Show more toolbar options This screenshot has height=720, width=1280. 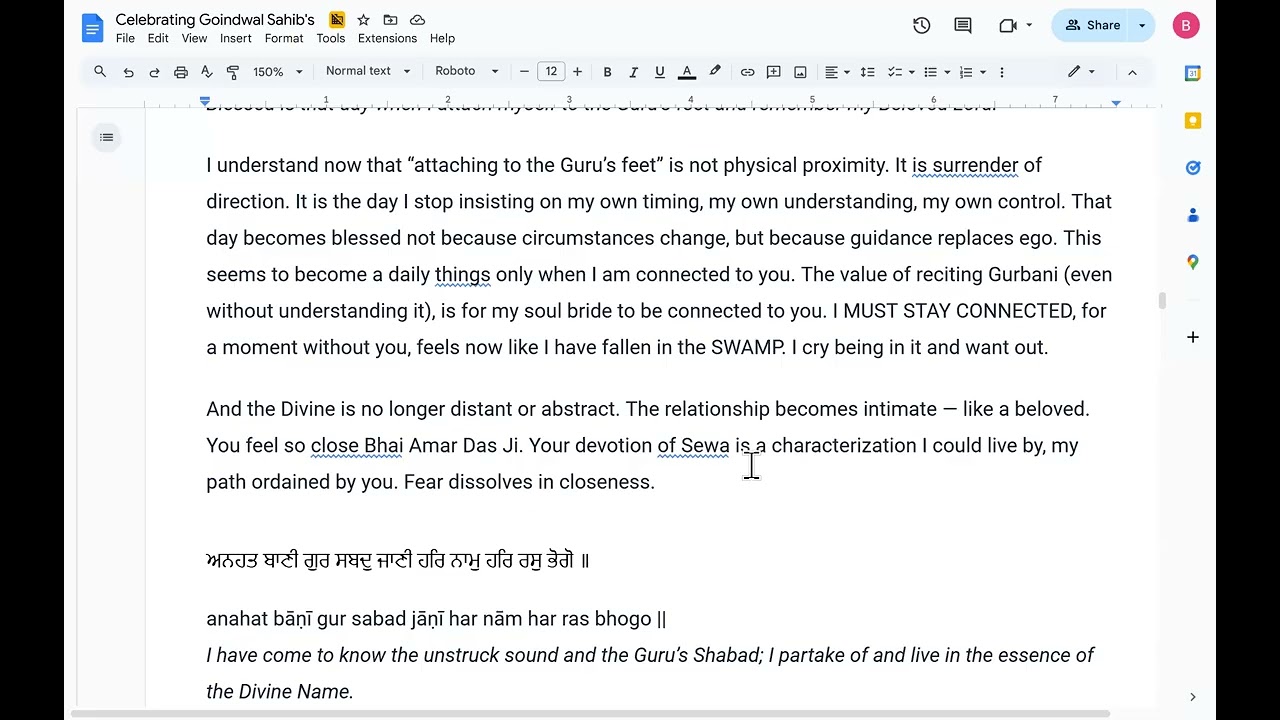(x=1002, y=72)
